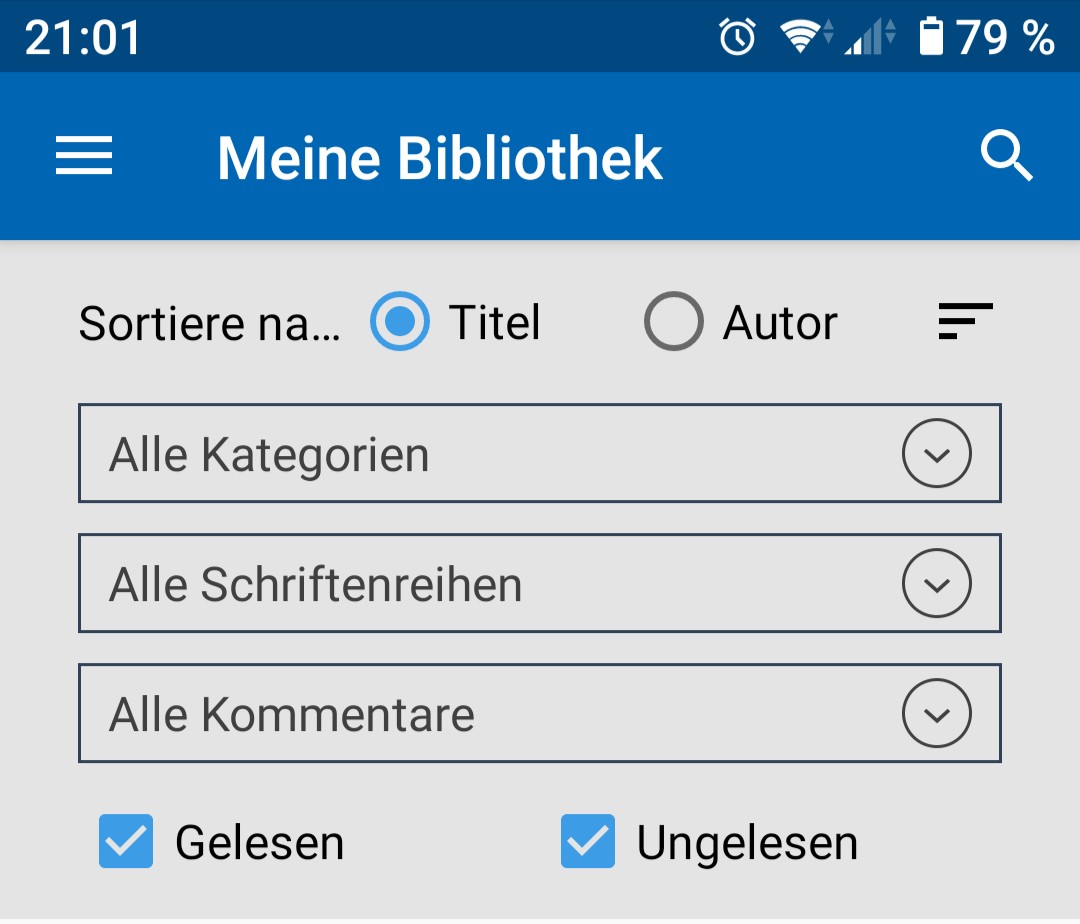Viewport: 1080px width, 924px height.
Task: Tap the Alle Schriftenreihen field text
Action: tap(315, 585)
